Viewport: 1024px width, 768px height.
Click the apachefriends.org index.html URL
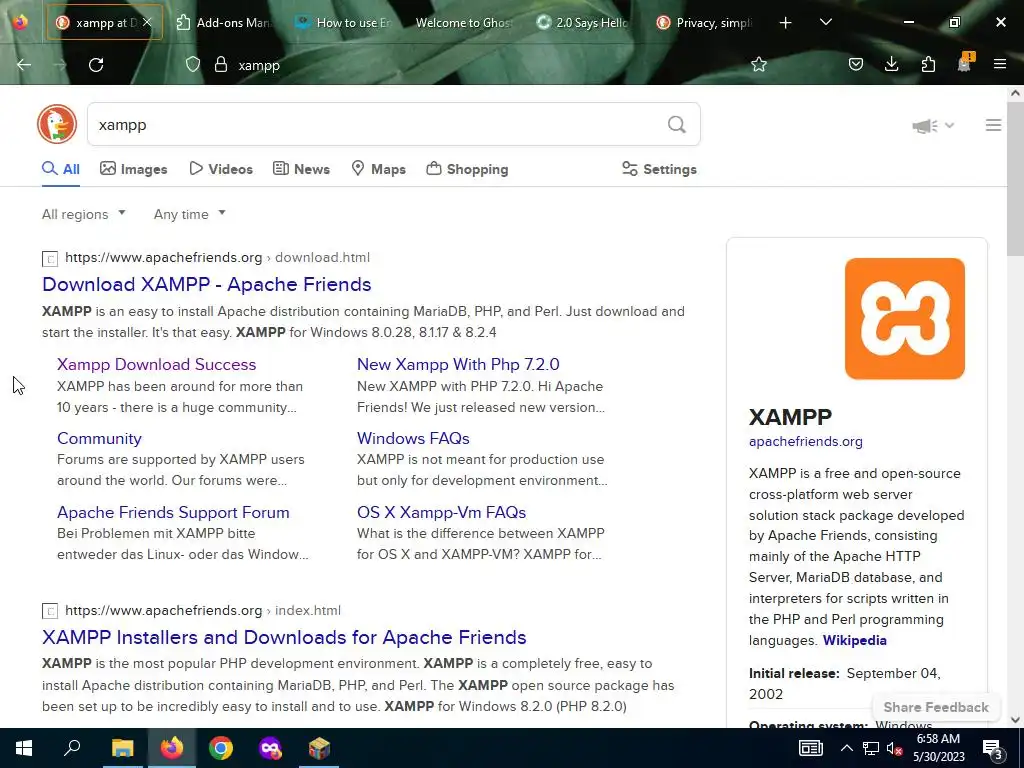tap(203, 611)
